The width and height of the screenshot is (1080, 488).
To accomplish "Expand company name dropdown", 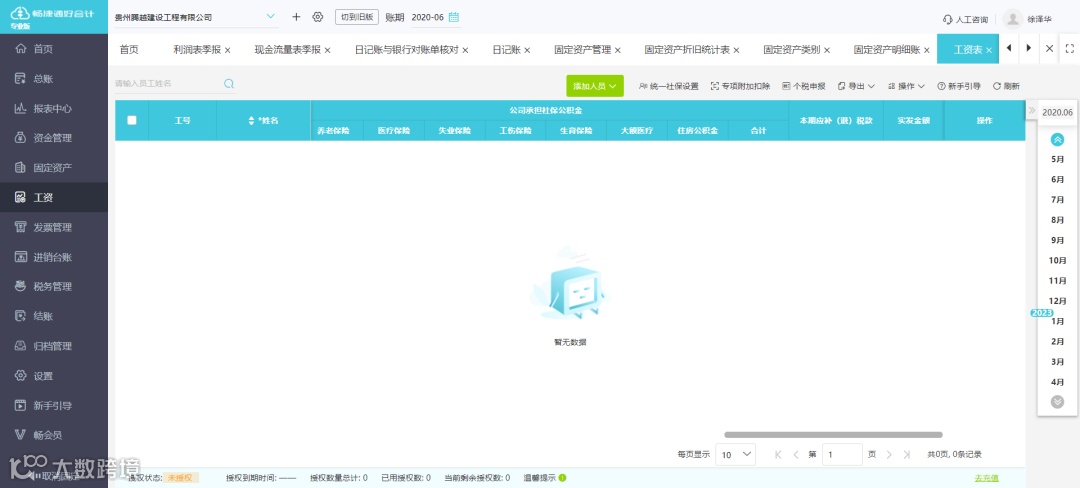I will pyautogui.click(x=270, y=17).
